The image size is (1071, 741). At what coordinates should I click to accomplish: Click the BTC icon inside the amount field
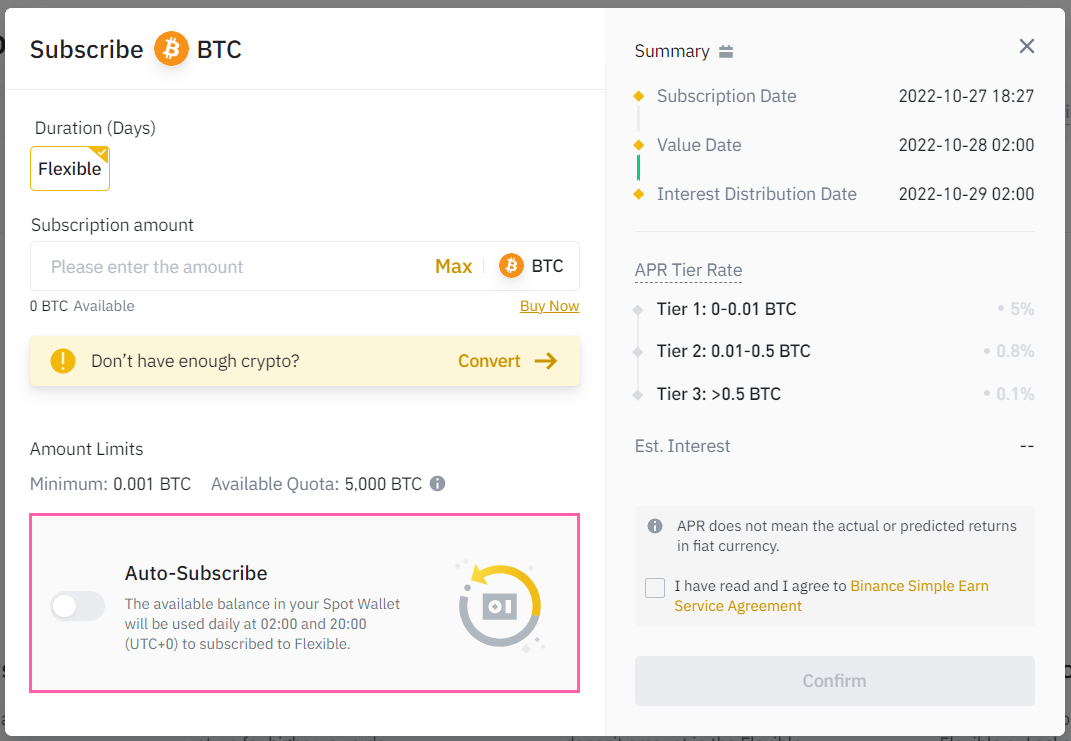coord(510,265)
